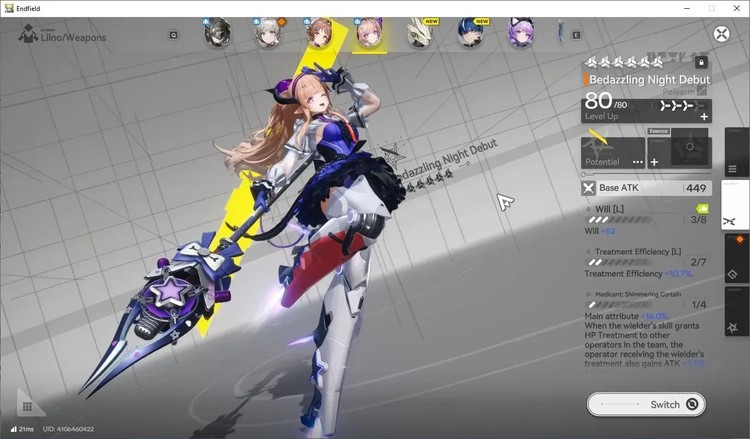750x439 pixels.
Task: Click the six-star rarity row
Action: (x=624, y=62)
